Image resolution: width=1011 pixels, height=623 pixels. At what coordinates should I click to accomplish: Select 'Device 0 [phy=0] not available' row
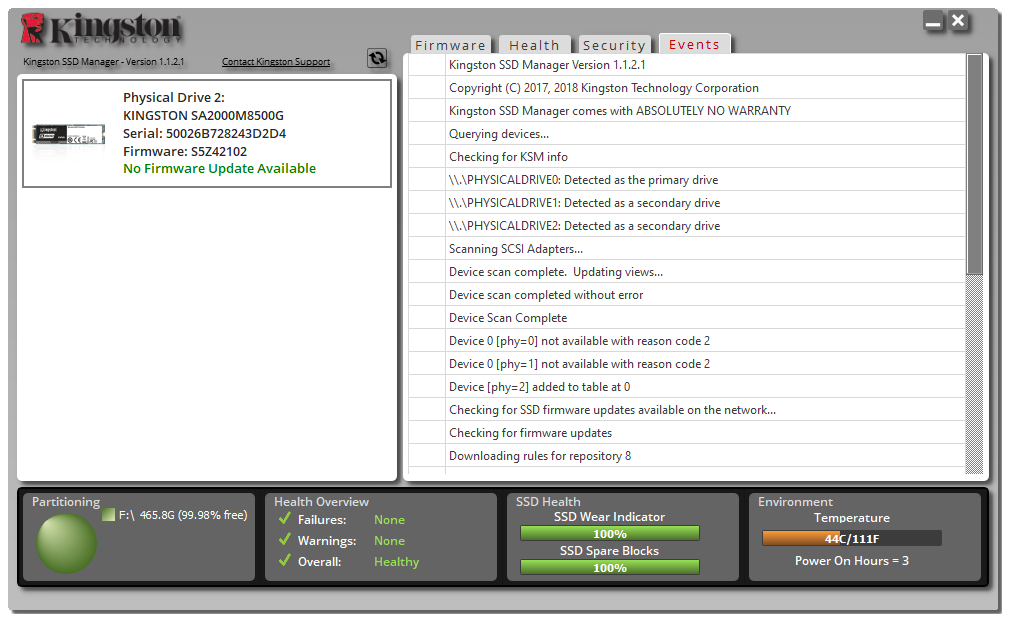coord(687,341)
